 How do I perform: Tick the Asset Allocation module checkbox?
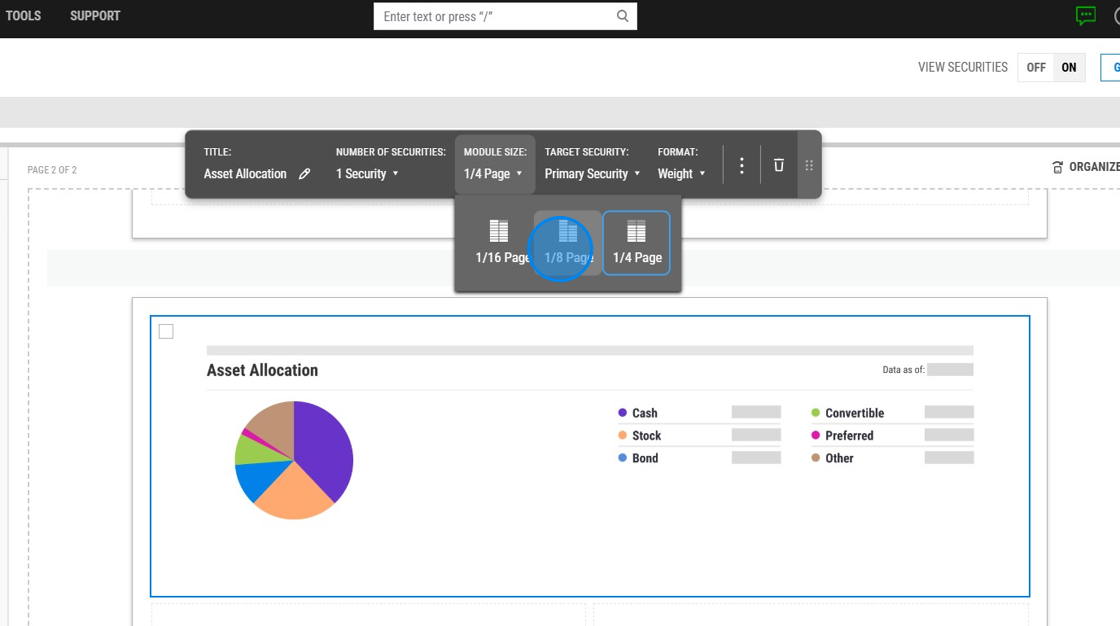click(166, 332)
